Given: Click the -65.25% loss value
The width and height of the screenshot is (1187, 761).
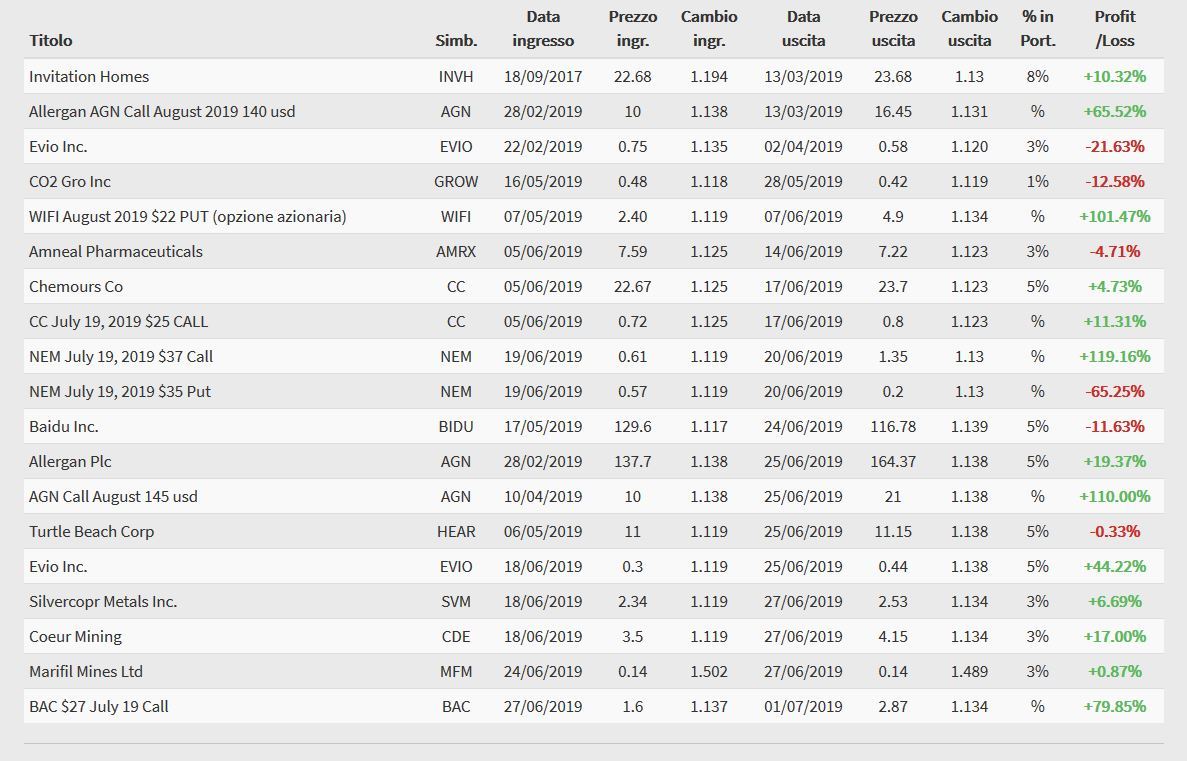Looking at the screenshot, I should (1114, 391).
